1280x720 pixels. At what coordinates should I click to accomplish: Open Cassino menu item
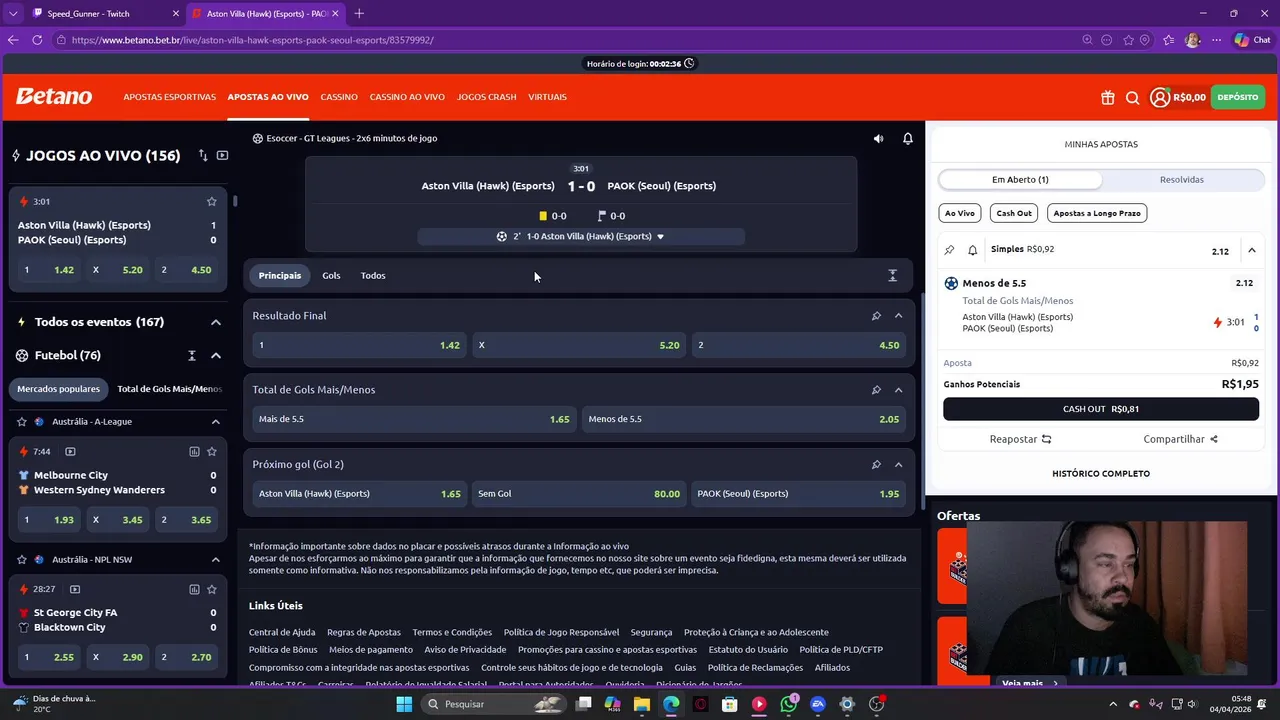click(339, 97)
